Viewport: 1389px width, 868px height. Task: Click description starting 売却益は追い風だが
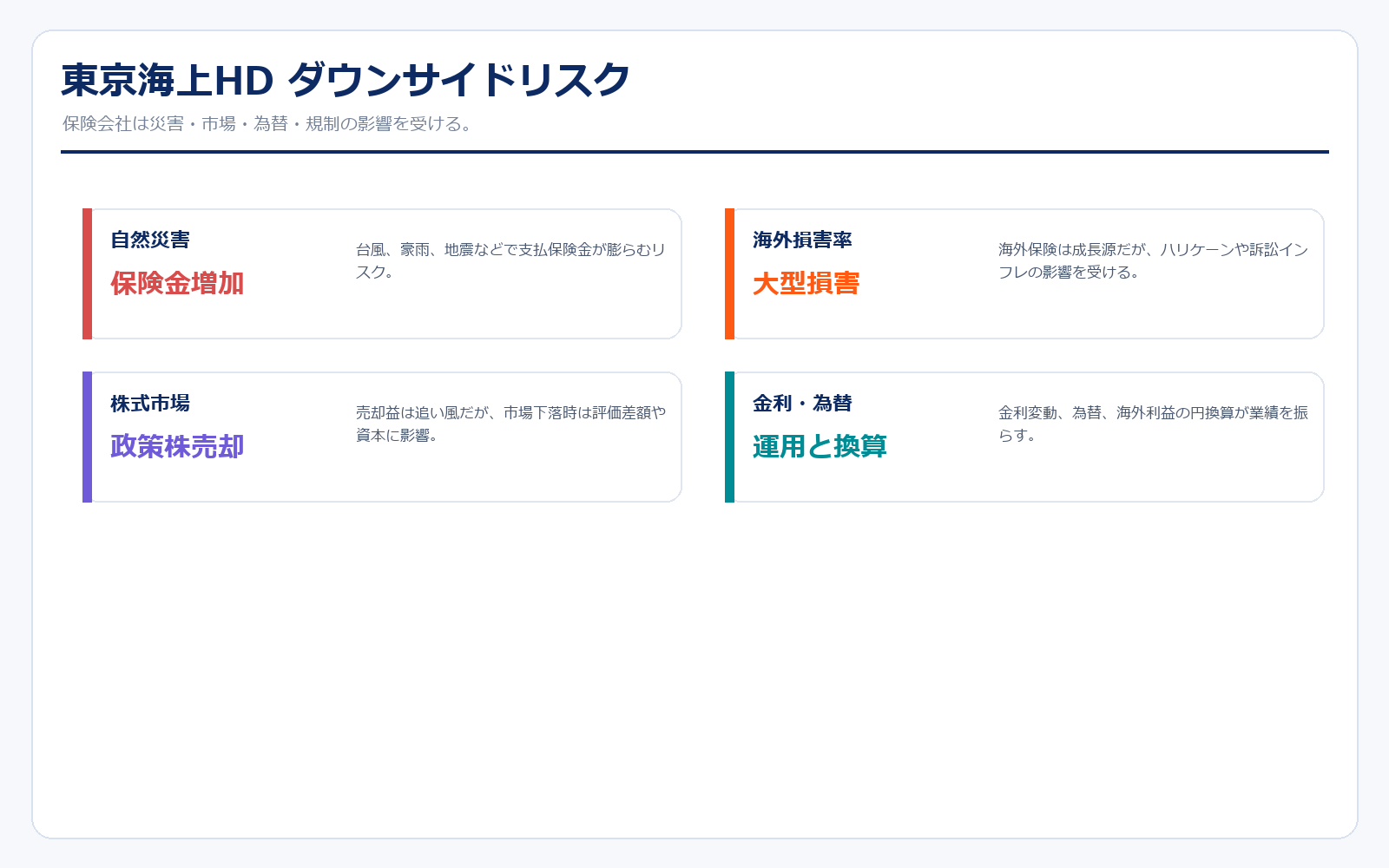point(510,424)
